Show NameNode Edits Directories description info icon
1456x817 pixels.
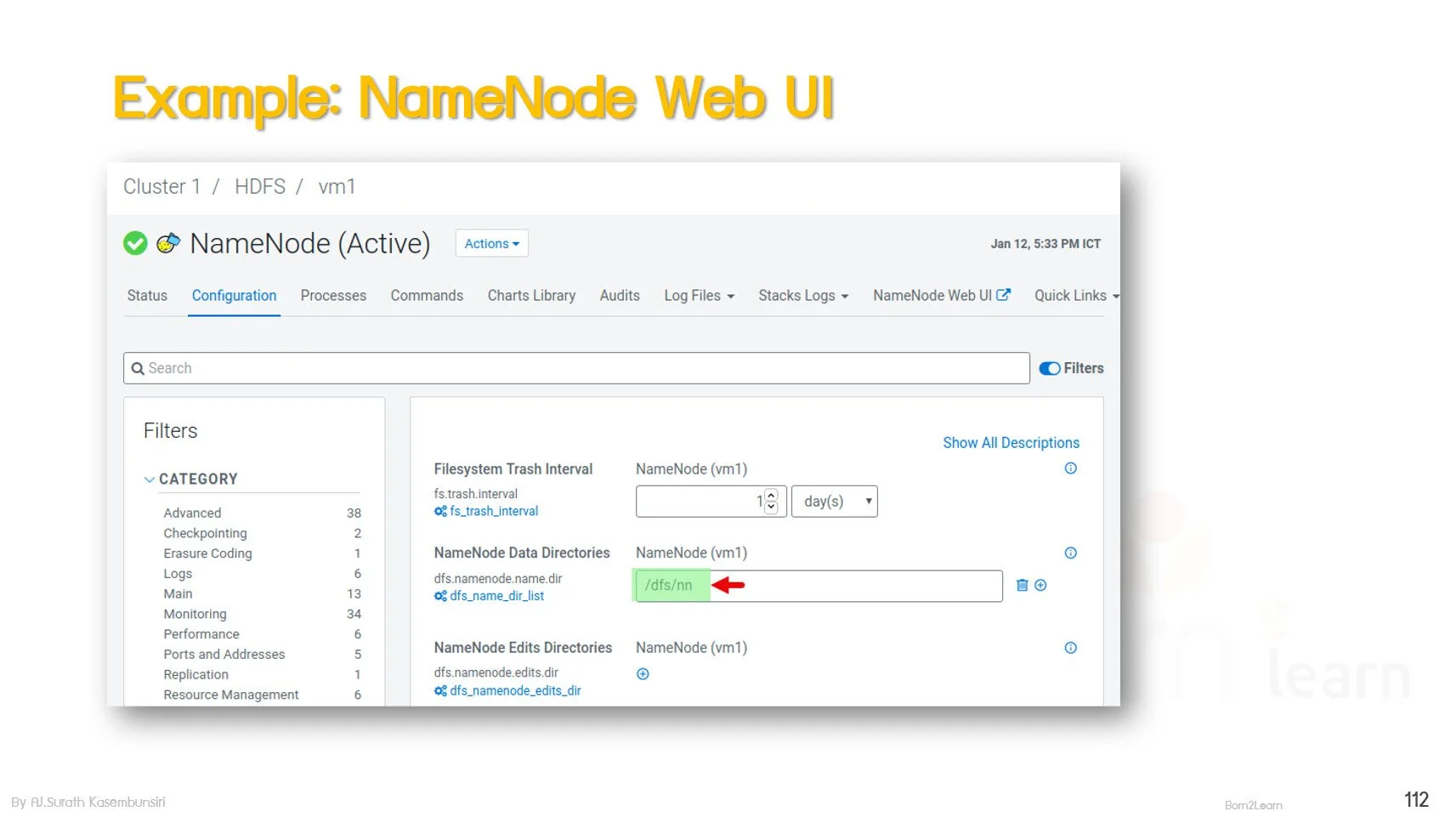pos(1071,648)
